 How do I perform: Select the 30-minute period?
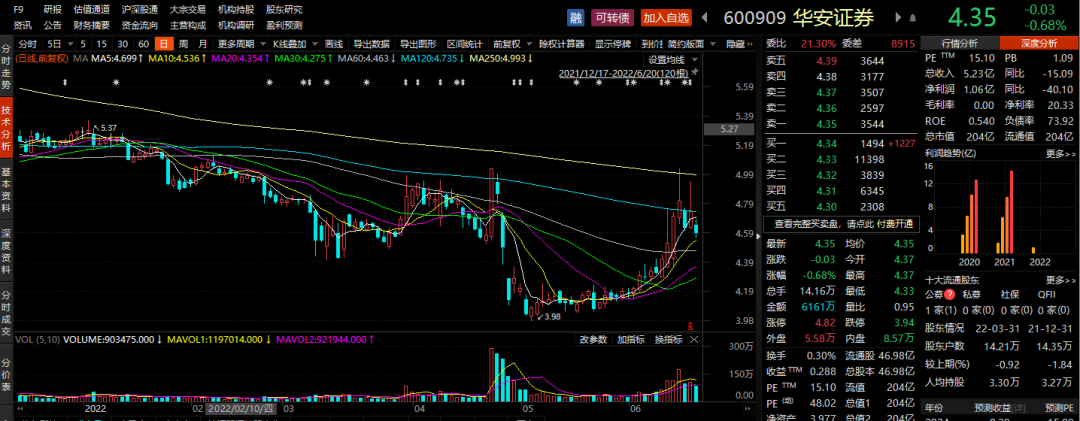pyautogui.click(x=123, y=44)
